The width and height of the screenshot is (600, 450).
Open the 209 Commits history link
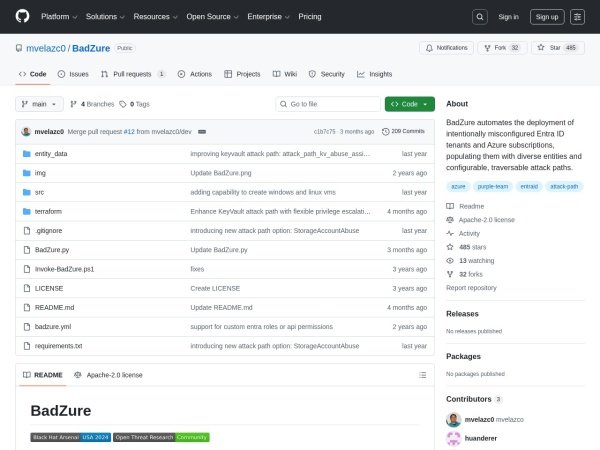click(x=403, y=131)
